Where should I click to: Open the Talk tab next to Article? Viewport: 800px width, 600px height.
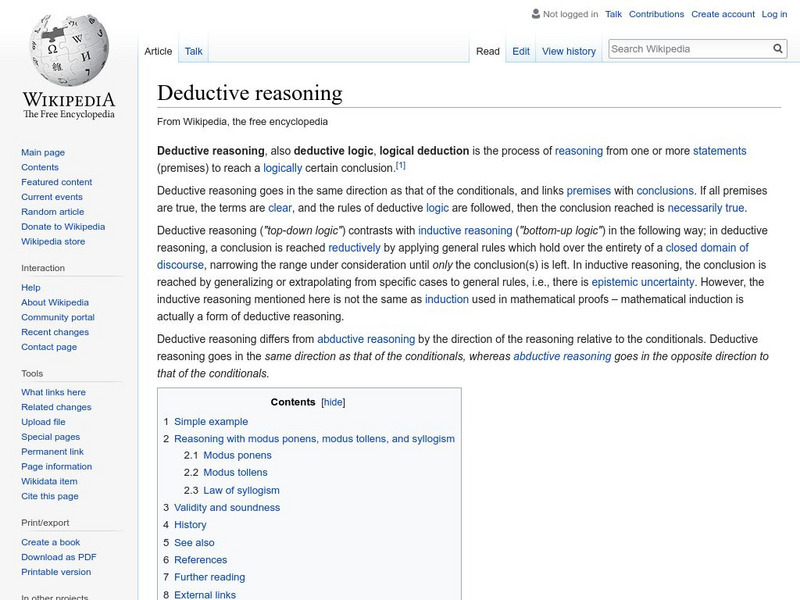pyautogui.click(x=193, y=51)
